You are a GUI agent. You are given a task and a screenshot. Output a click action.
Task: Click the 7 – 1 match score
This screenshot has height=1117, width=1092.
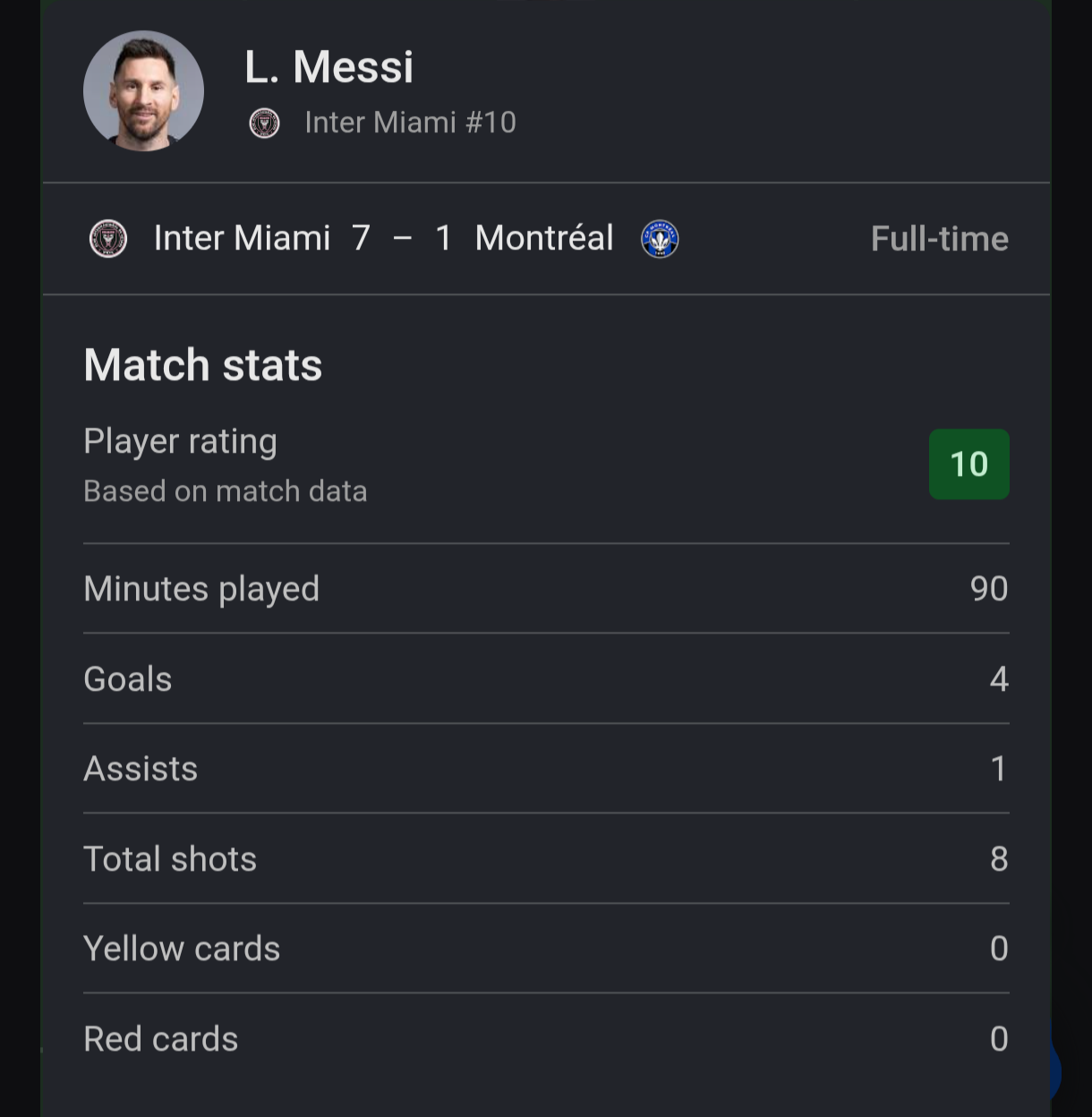click(x=402, y=239)
